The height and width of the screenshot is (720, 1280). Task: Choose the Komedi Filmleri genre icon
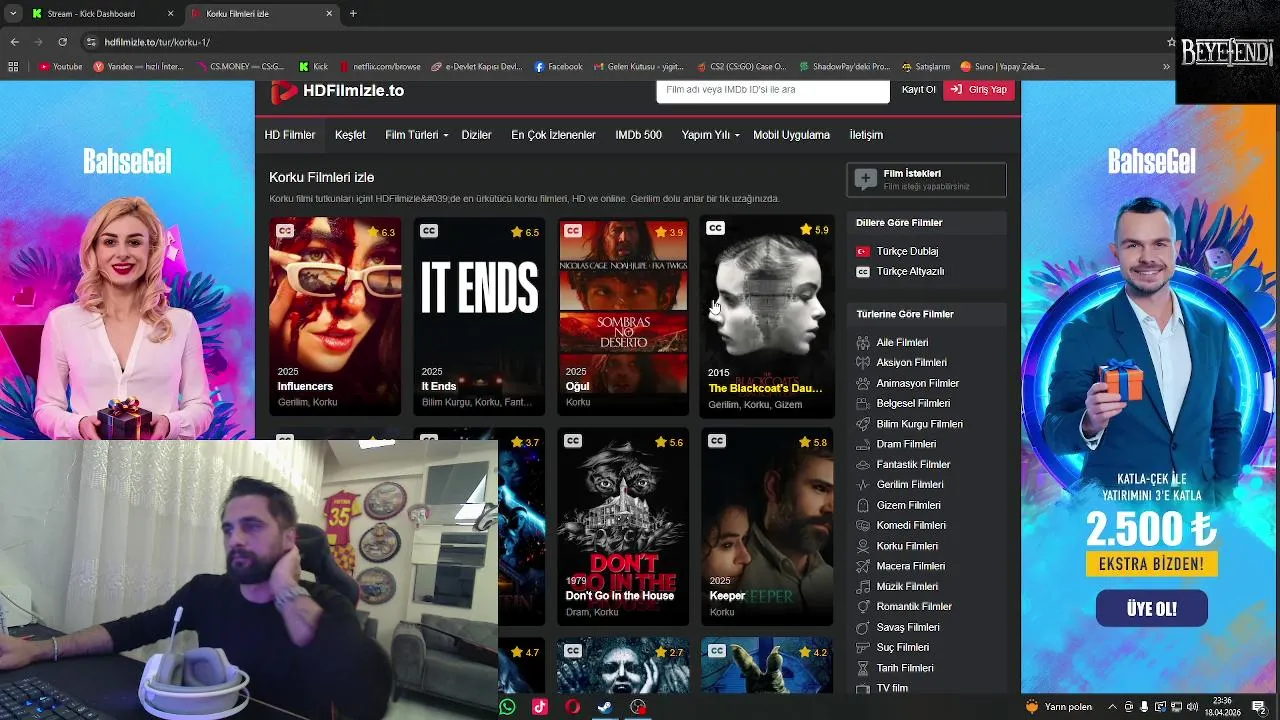click(863, 525)
